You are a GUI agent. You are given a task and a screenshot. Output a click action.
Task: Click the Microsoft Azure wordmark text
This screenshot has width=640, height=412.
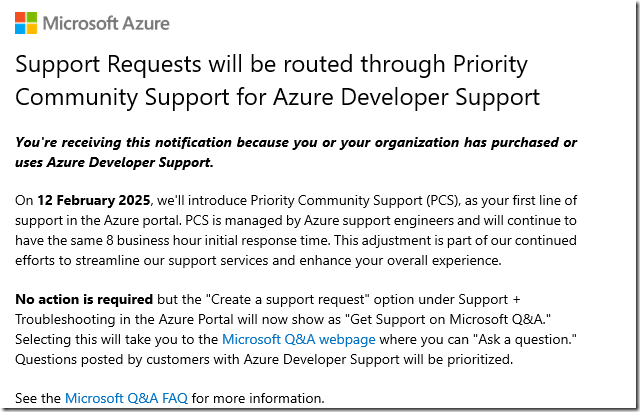[x=106, y=23]
